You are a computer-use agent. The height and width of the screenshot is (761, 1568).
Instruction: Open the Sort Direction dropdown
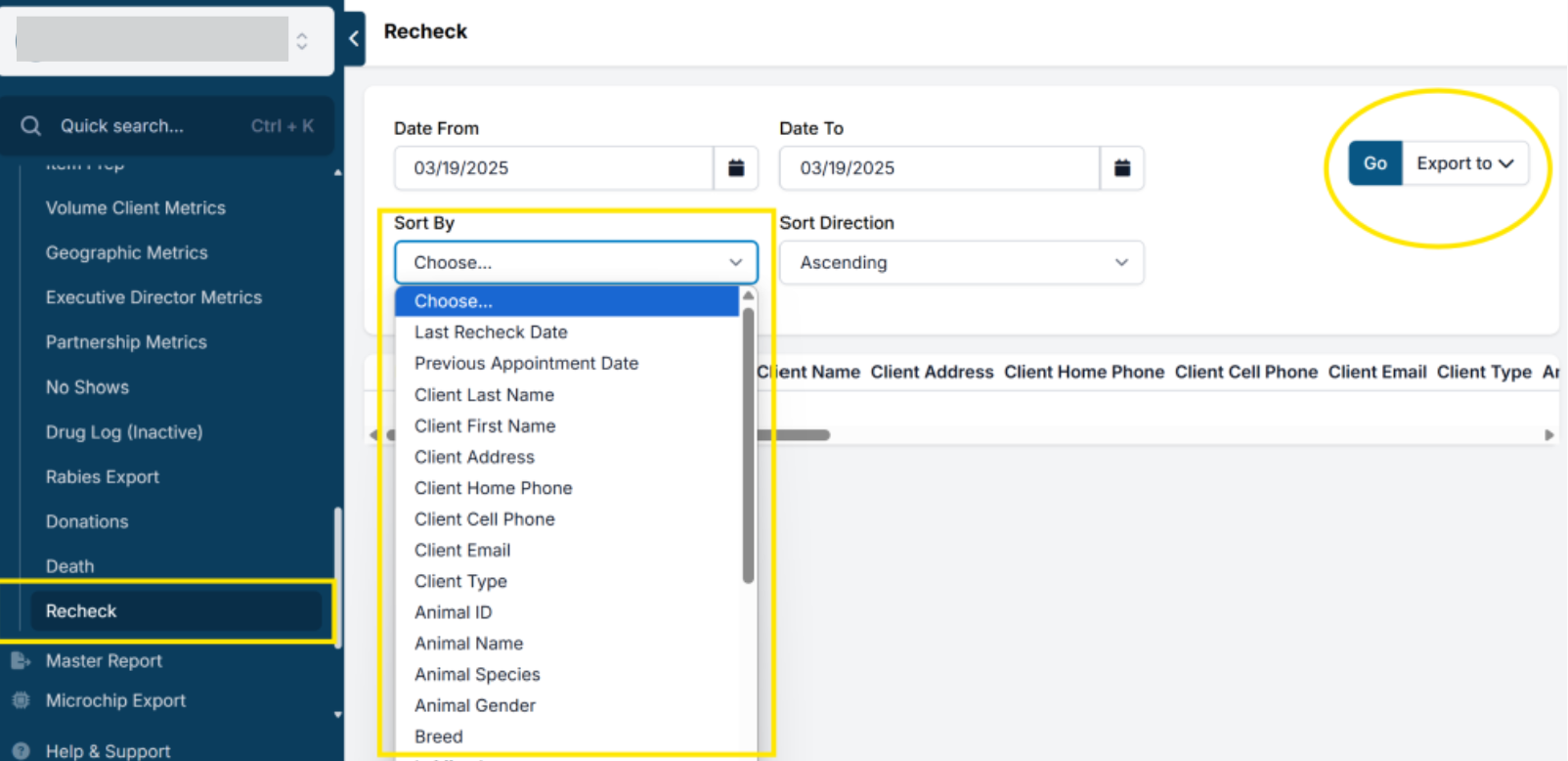(961, 262)
